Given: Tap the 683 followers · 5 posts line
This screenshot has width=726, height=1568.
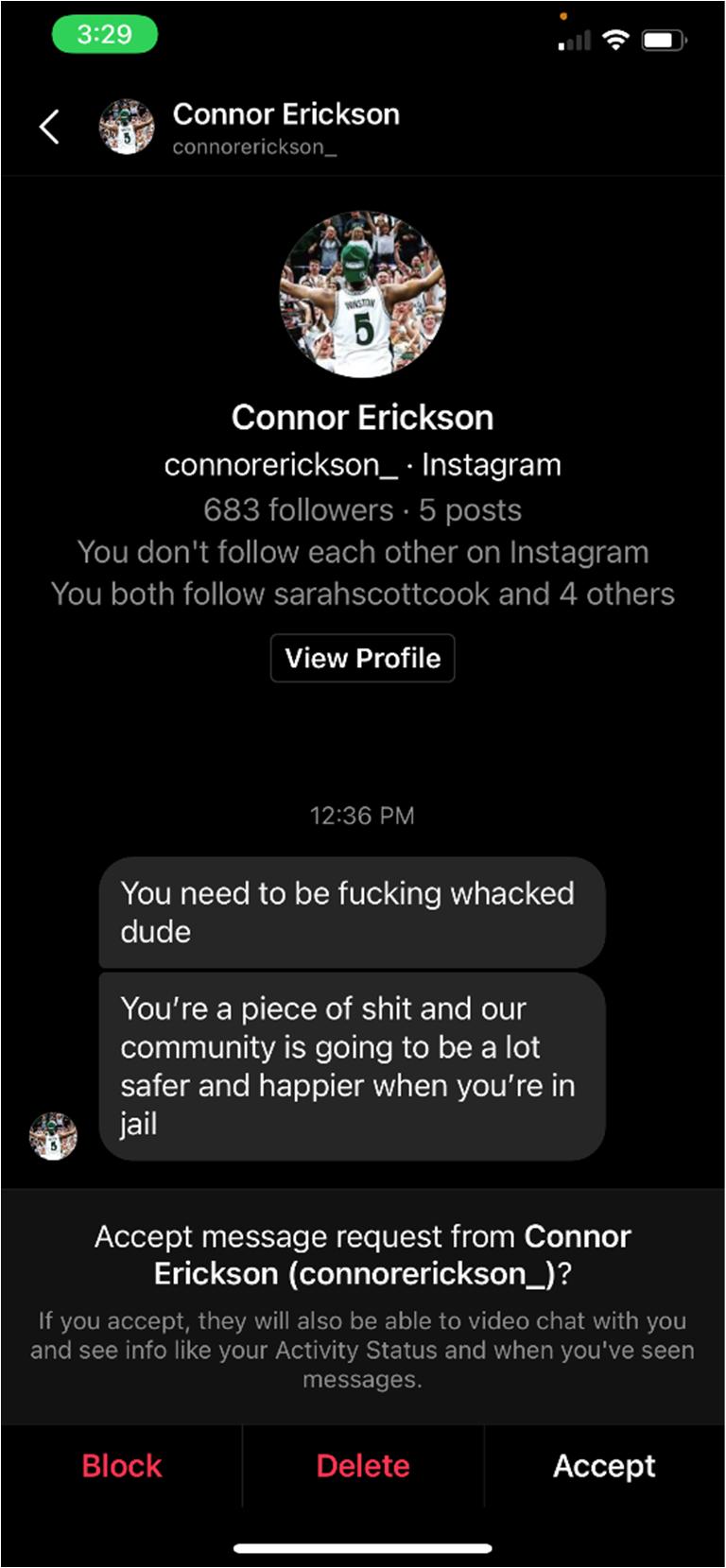Looking at the screenshot, I should click(363, 510).
